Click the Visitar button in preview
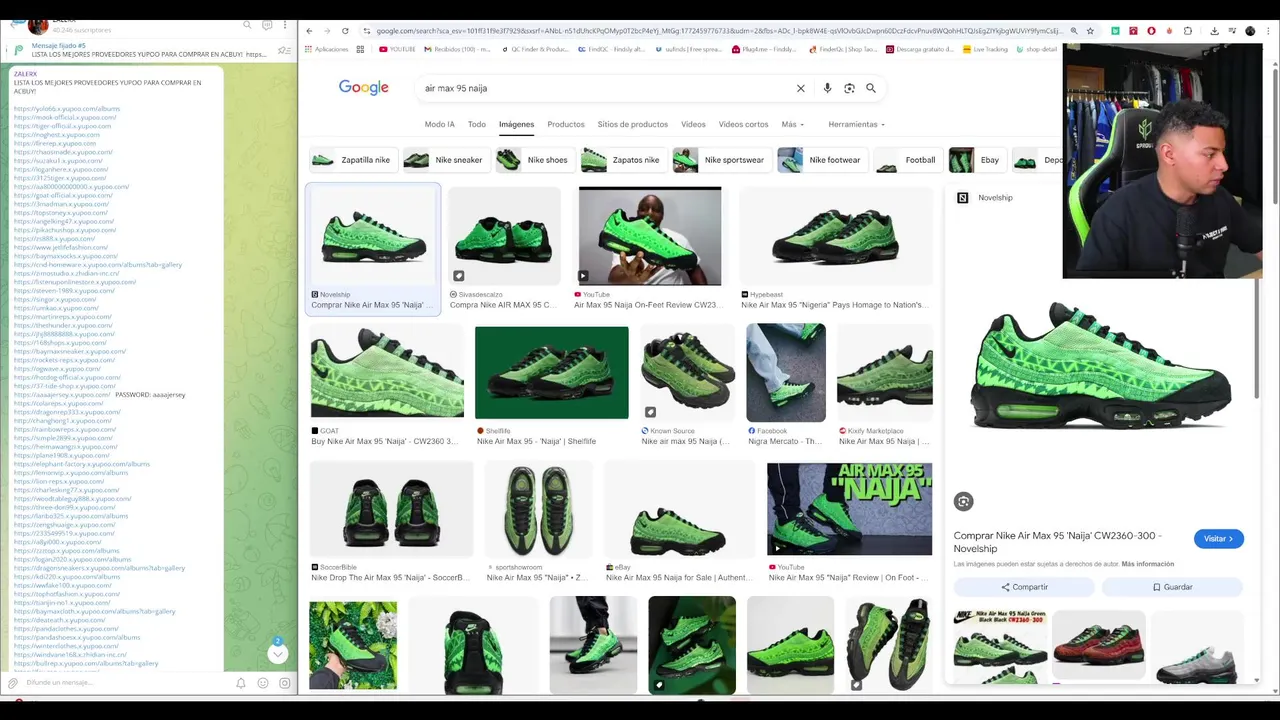Screen dimensions: 1280x720 click(x=1218, y=538)
